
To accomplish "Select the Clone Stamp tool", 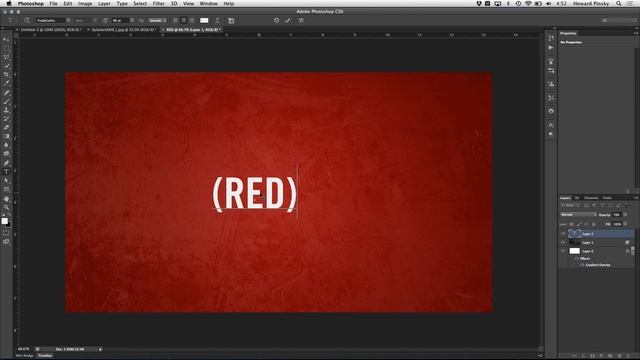I will 6,110.
